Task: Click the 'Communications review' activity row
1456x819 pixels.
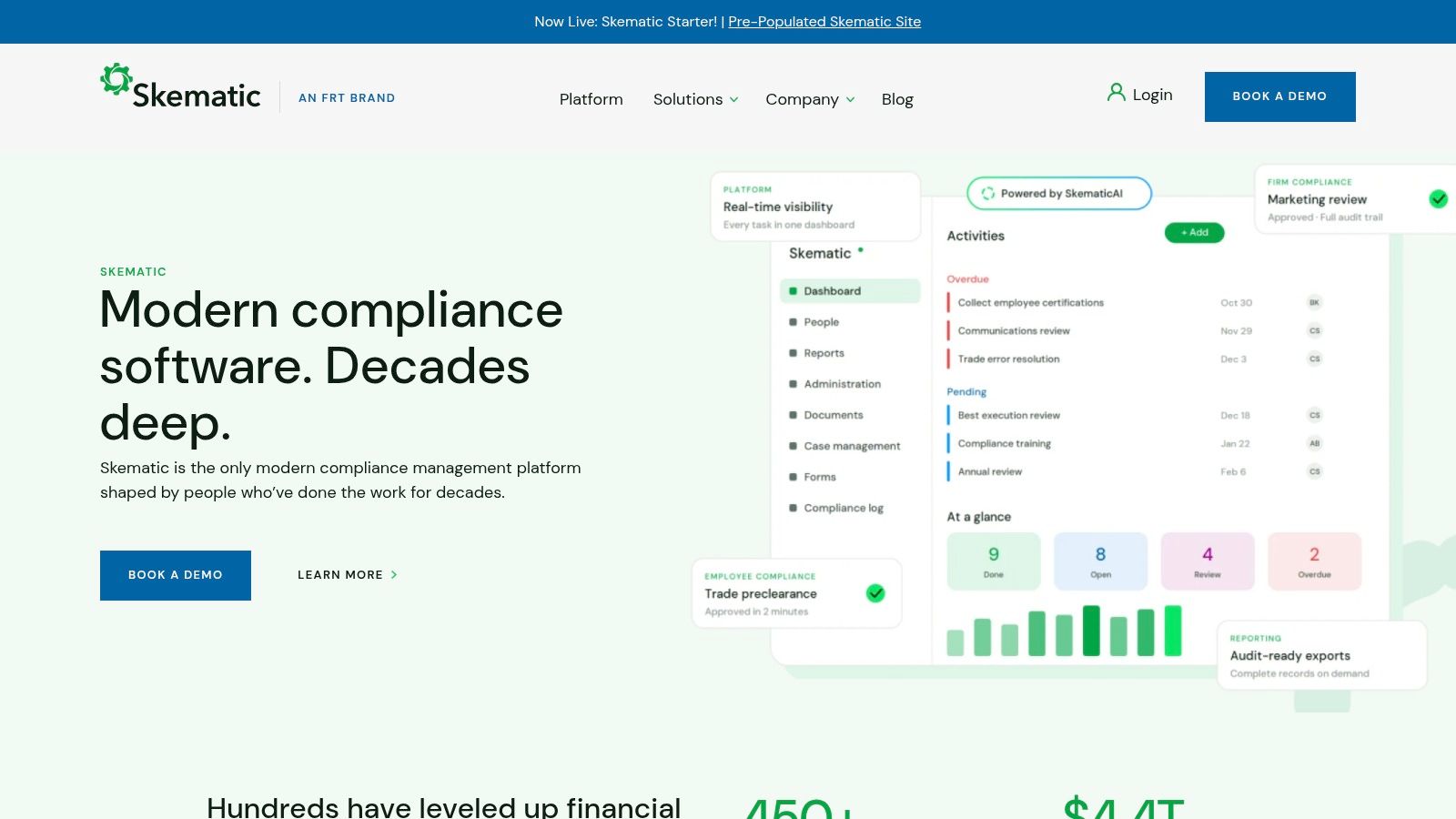Action: (1136, 330)
